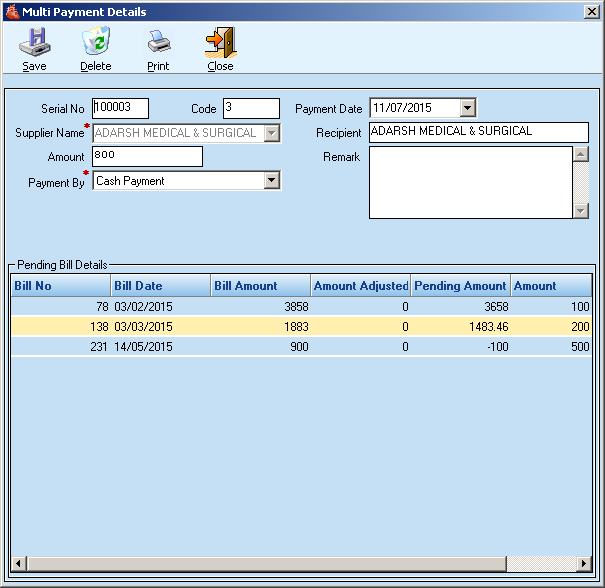Click the Save floppy disk icon
Screen dimensions: 605x588
[x=34, y=42]
